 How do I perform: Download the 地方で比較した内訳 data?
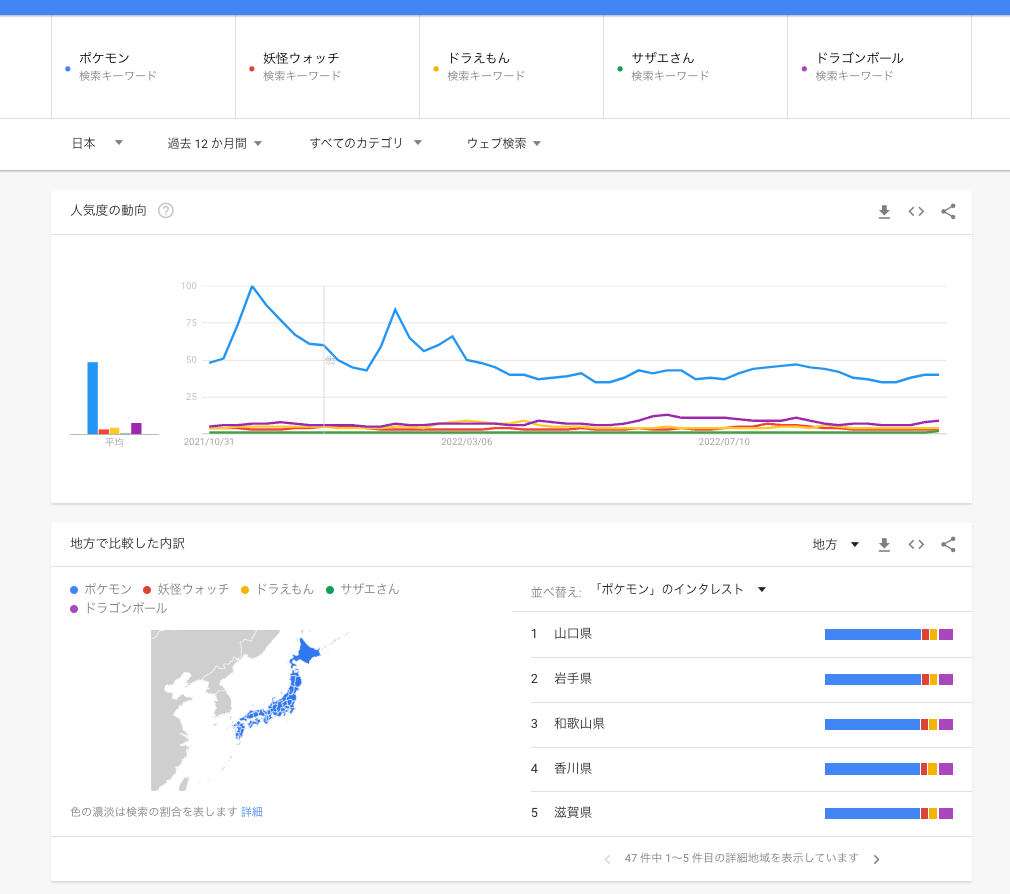point(884,544)
